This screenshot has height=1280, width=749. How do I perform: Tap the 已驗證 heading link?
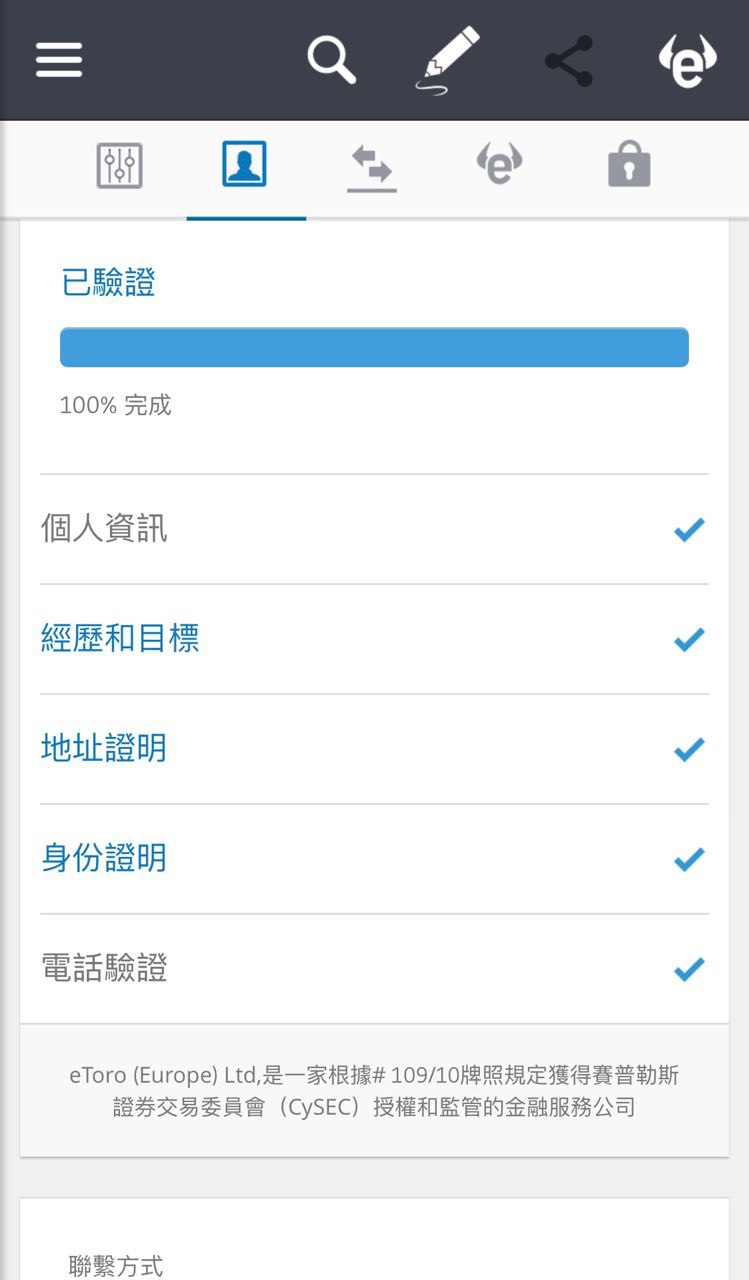108,284
